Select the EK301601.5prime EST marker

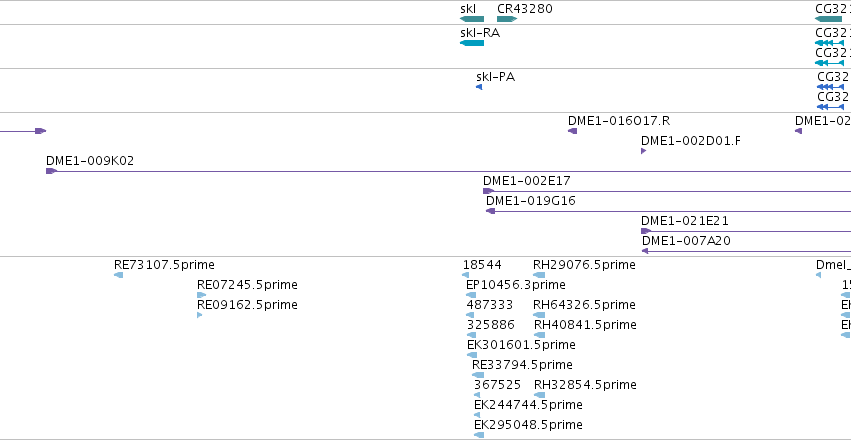tap(472, 355)
